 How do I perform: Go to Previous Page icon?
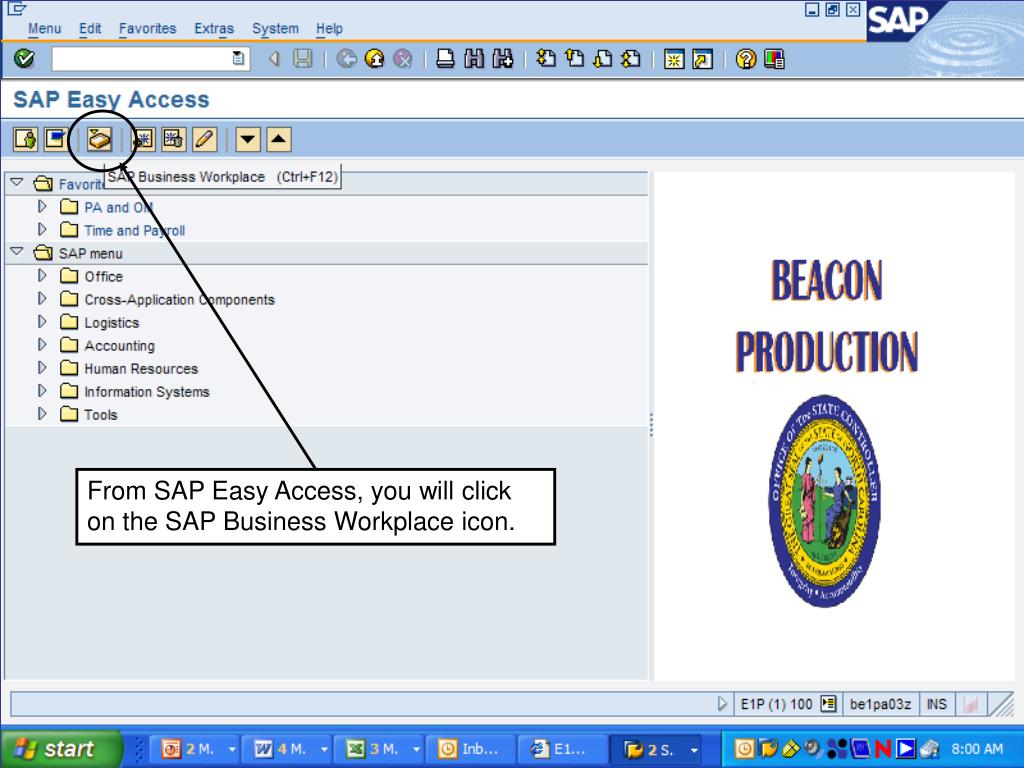tap(575, 59)
